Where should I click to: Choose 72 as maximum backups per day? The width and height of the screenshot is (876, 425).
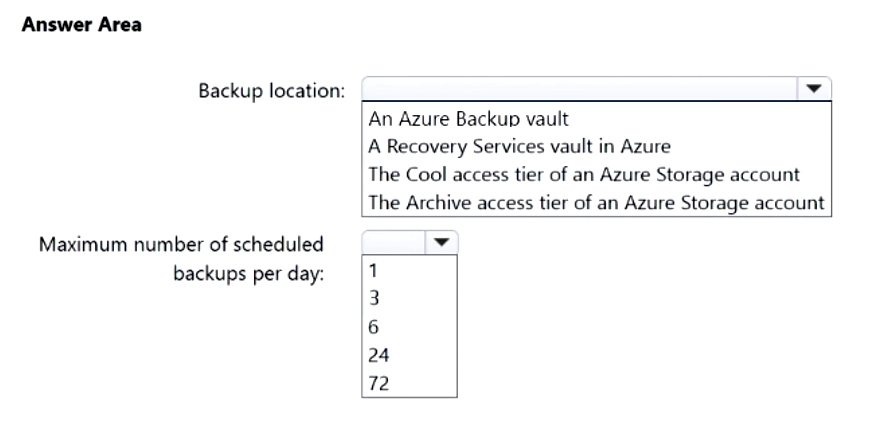(376, 382)
